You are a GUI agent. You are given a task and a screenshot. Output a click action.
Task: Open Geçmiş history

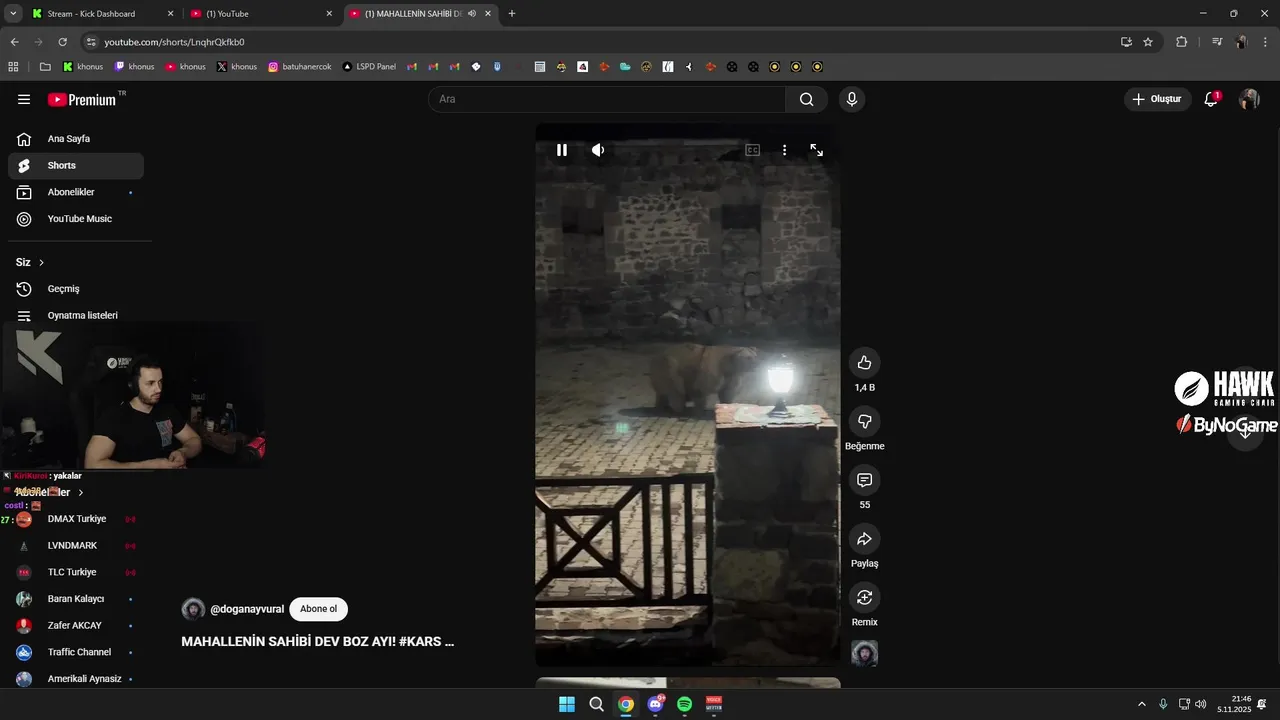[76, 289]
